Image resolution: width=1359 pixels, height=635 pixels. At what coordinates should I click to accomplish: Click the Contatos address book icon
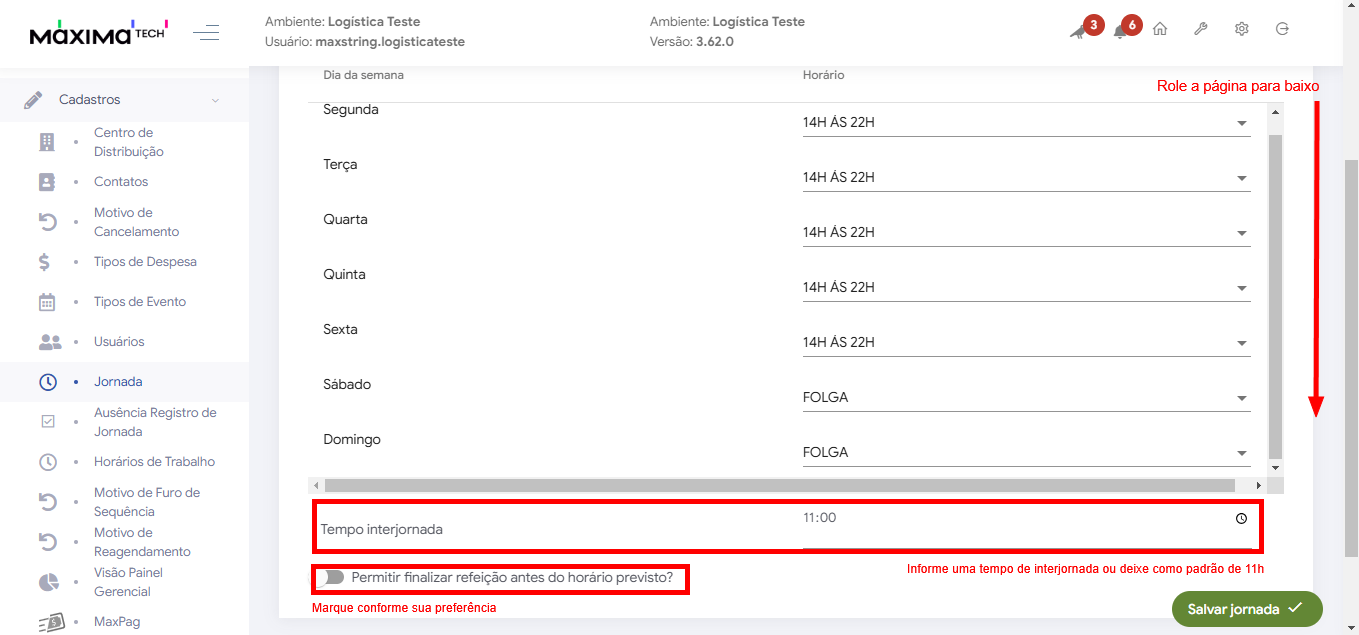(x=47, y=182)
